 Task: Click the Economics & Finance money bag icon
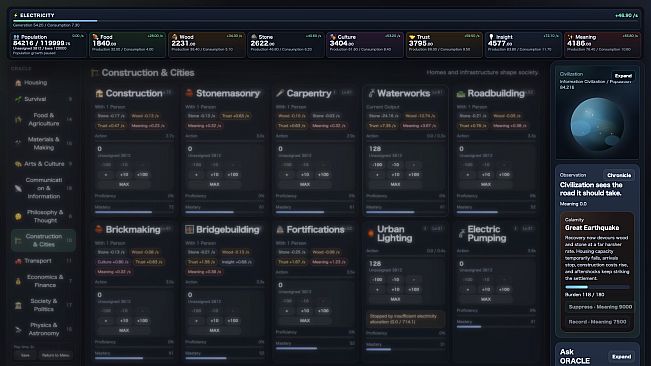point(18,281)
